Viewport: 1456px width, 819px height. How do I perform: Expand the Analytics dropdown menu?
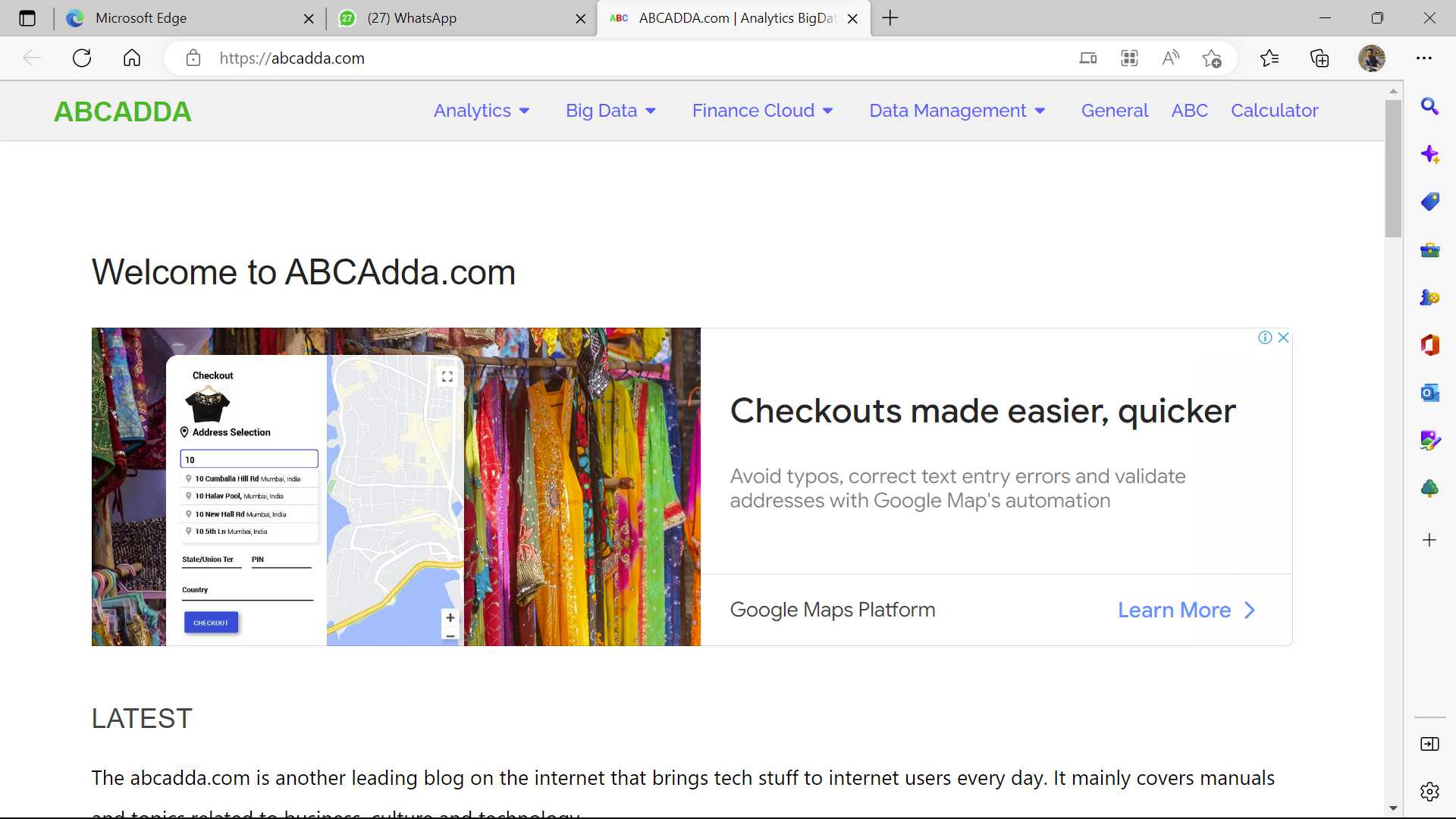[482, 111]
